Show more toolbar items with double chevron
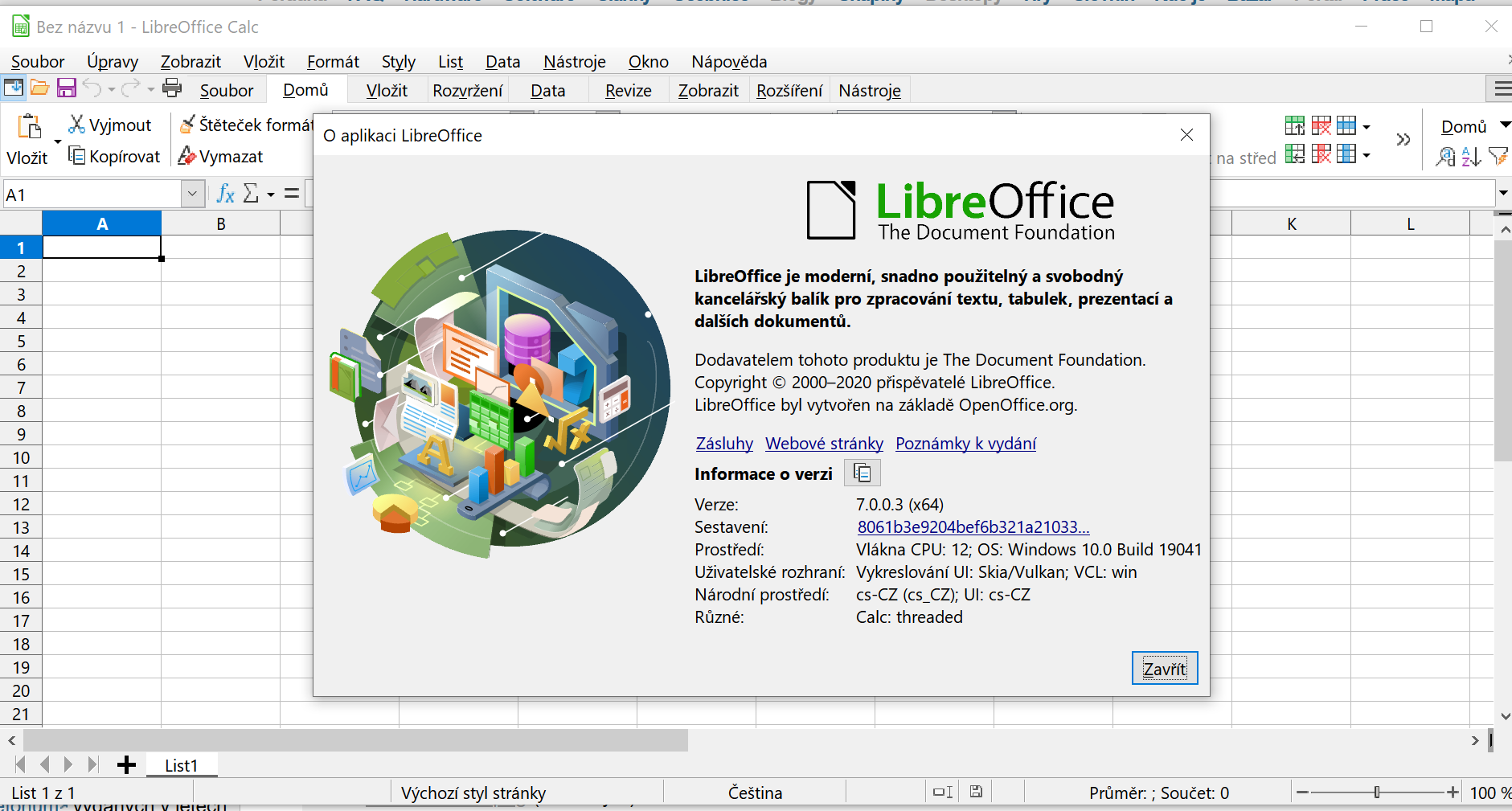 tap(1403, 140)
